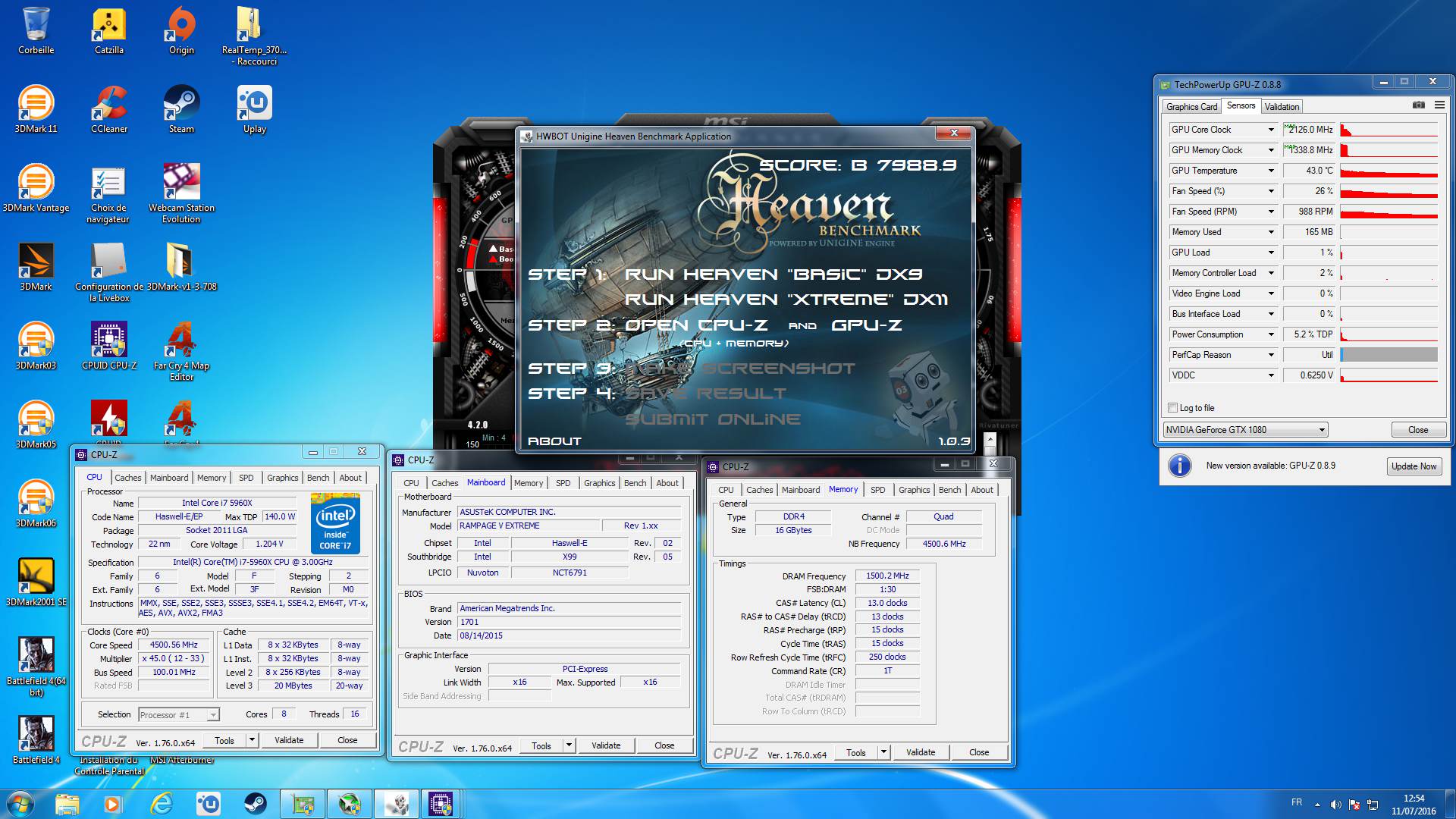Switch to GPU-Z Validation tab

coord(1282,106)
